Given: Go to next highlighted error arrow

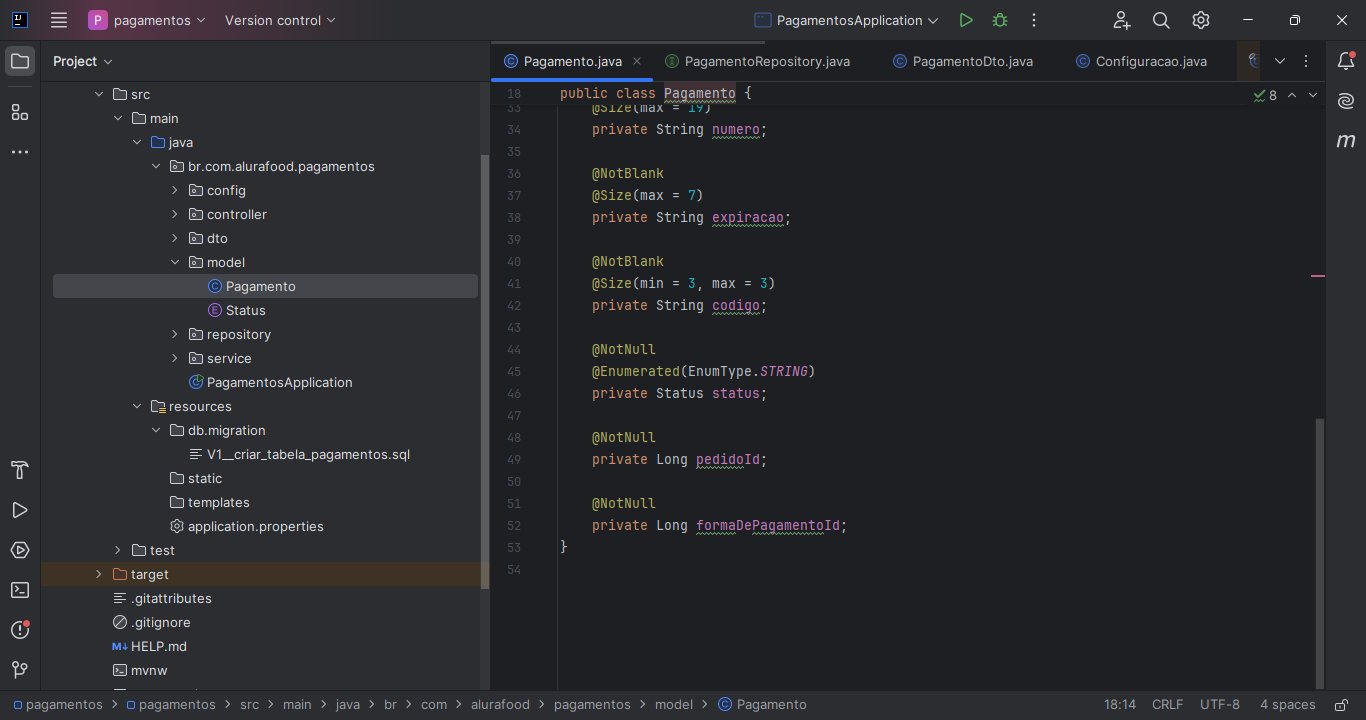Looking at the screenshot, I should (x=1313, y=95).
